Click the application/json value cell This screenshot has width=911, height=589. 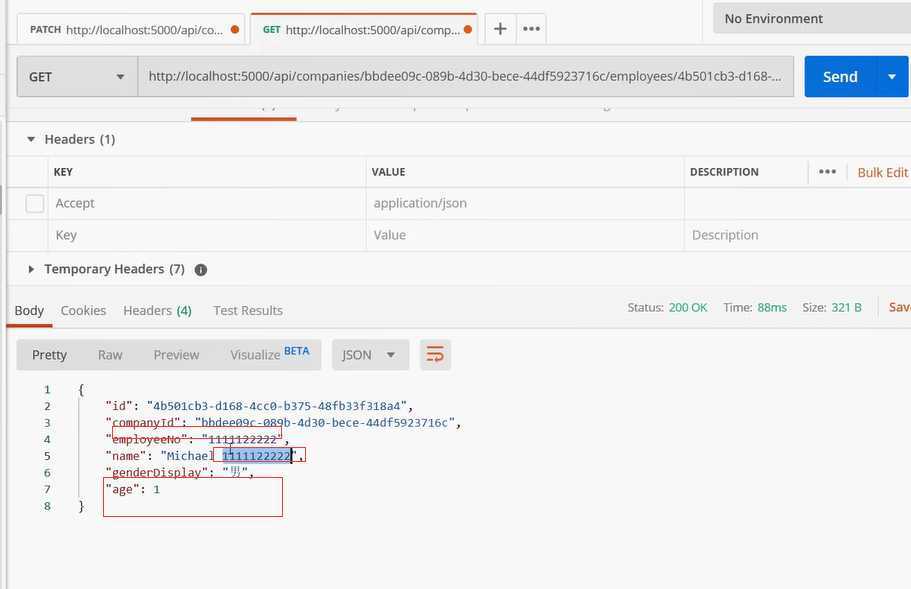coord(525,203)
